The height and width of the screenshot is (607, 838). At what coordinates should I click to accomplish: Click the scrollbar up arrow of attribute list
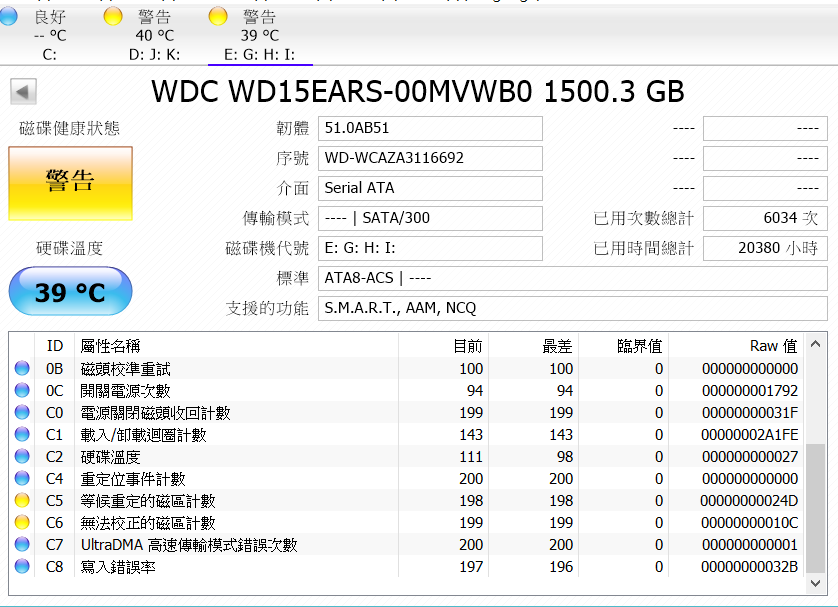[816, 344]
